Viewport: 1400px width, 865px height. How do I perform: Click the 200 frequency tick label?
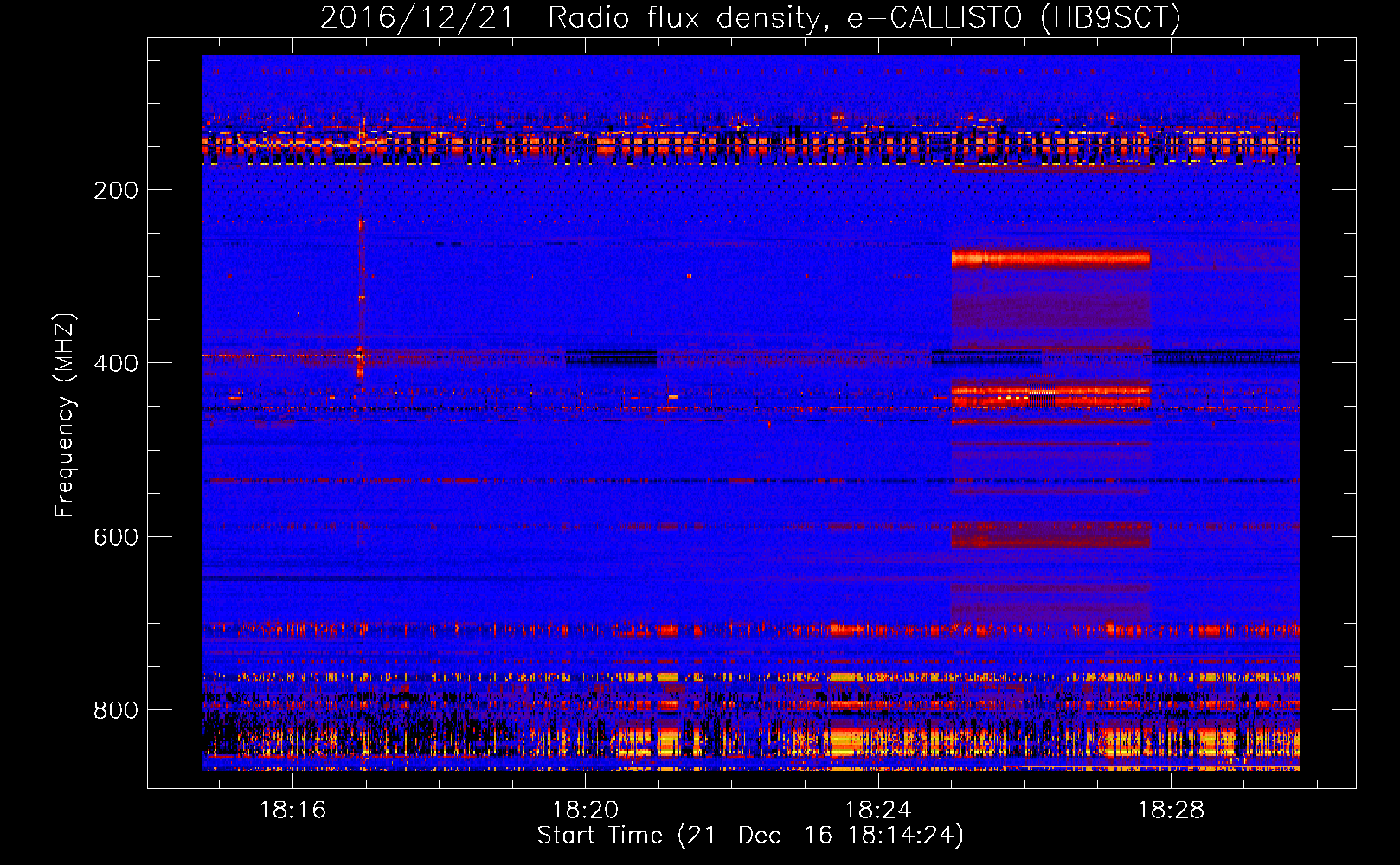tap(116, 190)
